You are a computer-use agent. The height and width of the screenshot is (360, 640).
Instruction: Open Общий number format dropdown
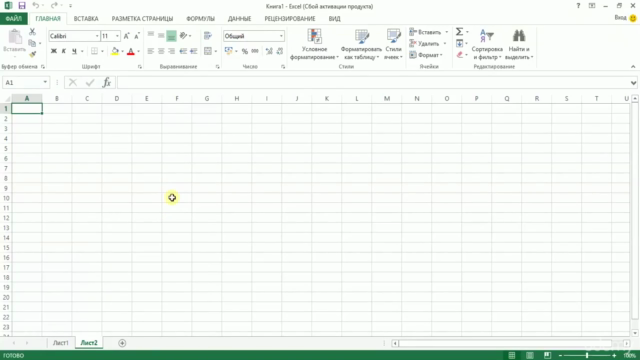[281, 36]
